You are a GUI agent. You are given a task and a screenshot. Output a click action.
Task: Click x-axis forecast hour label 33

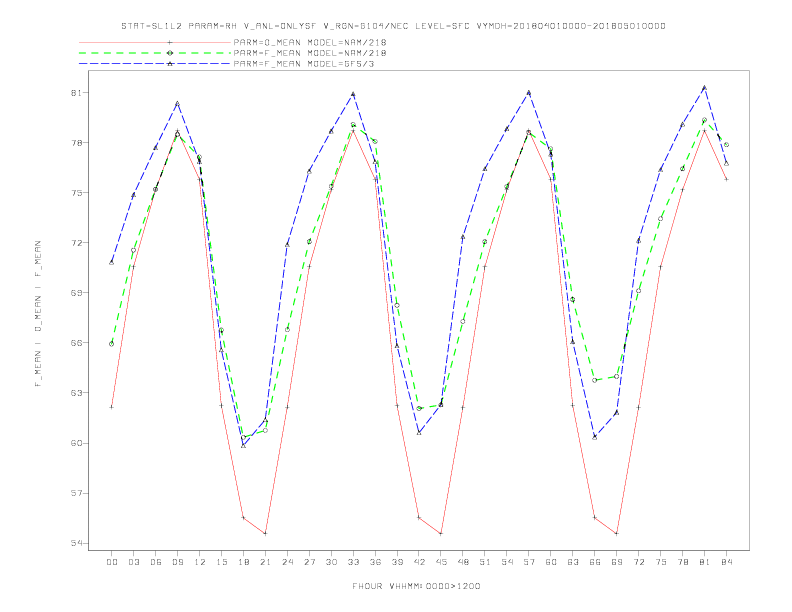[353, 562]
